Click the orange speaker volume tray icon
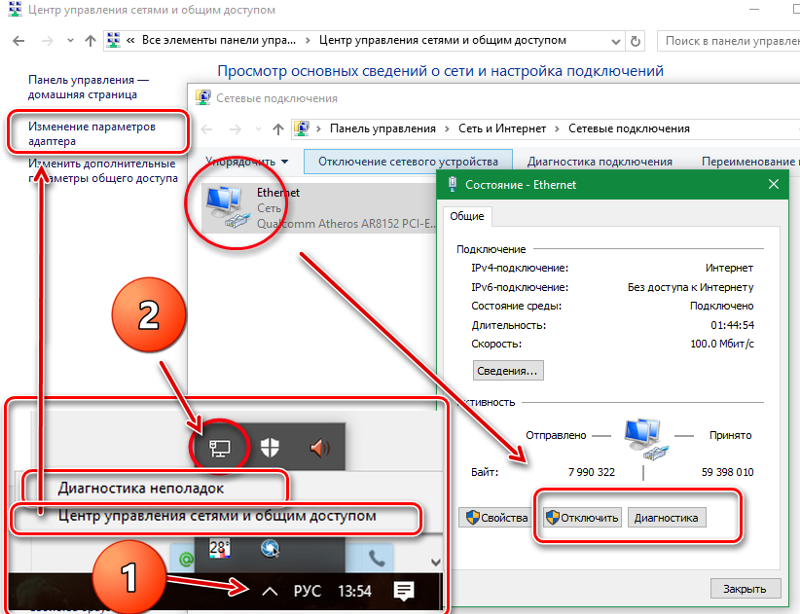Screen dimensions: 800x614 click(x=320, y=448)
